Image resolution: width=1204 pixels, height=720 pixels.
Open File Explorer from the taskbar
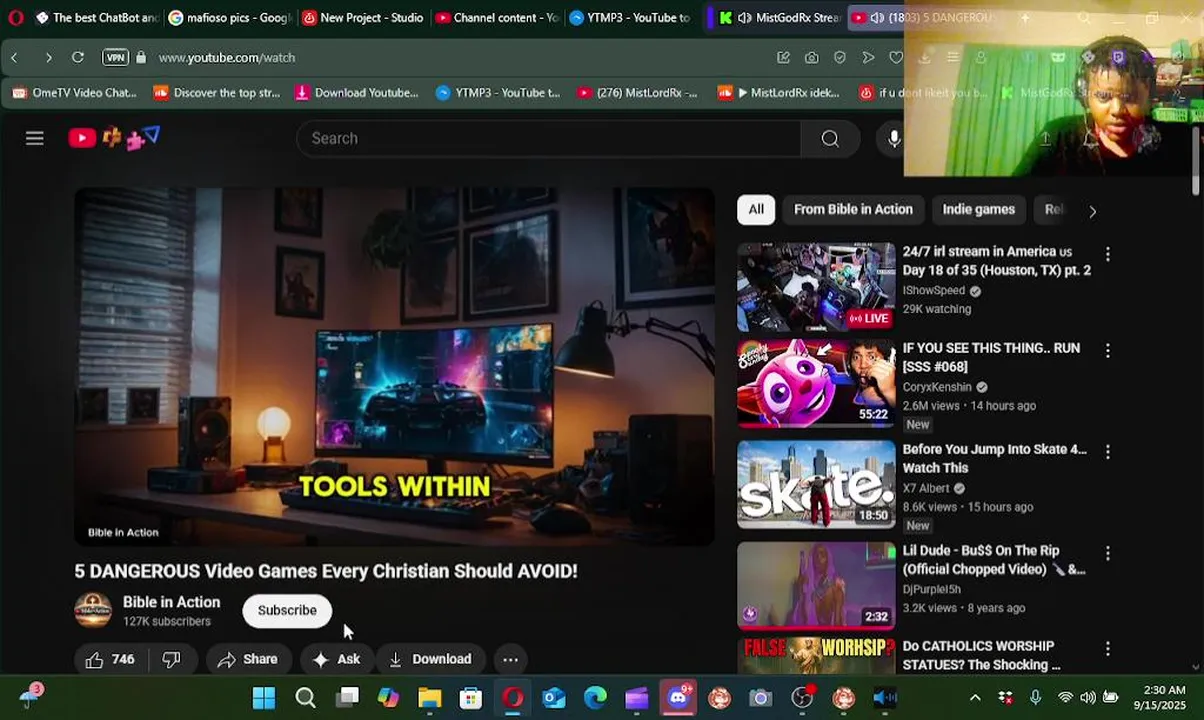pyautogui.click(x=429, y=698)
